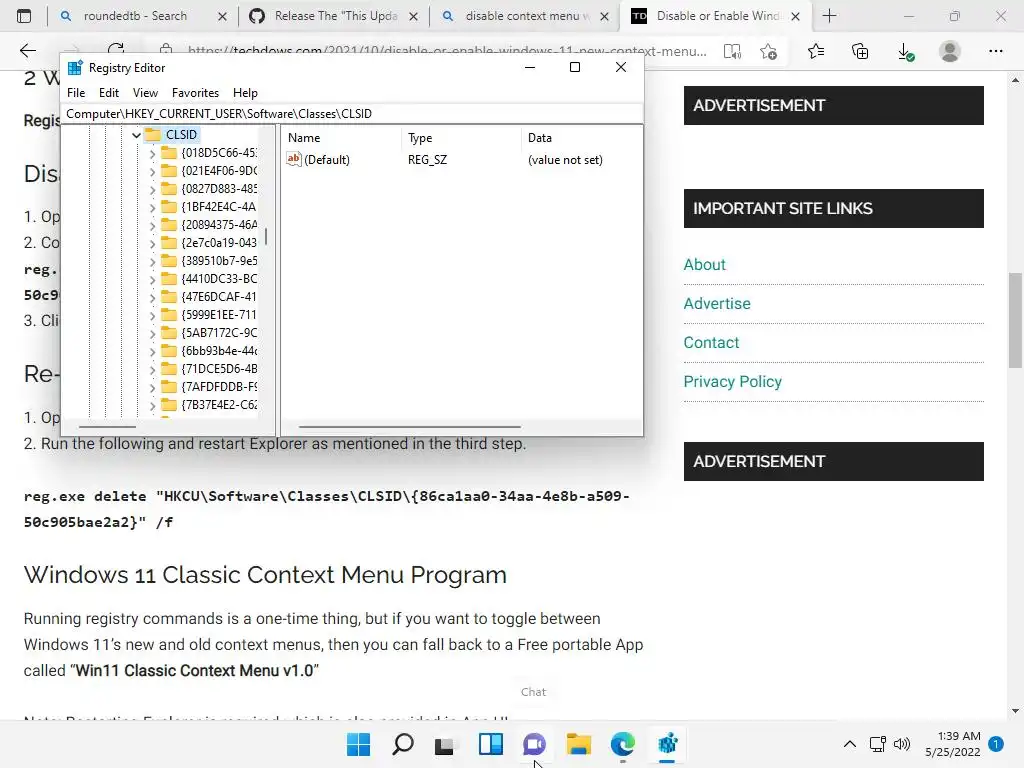This screenshot has width=1024, height=768.
Task: Open Widgets panel from taskbar
Action: [490, 744]
